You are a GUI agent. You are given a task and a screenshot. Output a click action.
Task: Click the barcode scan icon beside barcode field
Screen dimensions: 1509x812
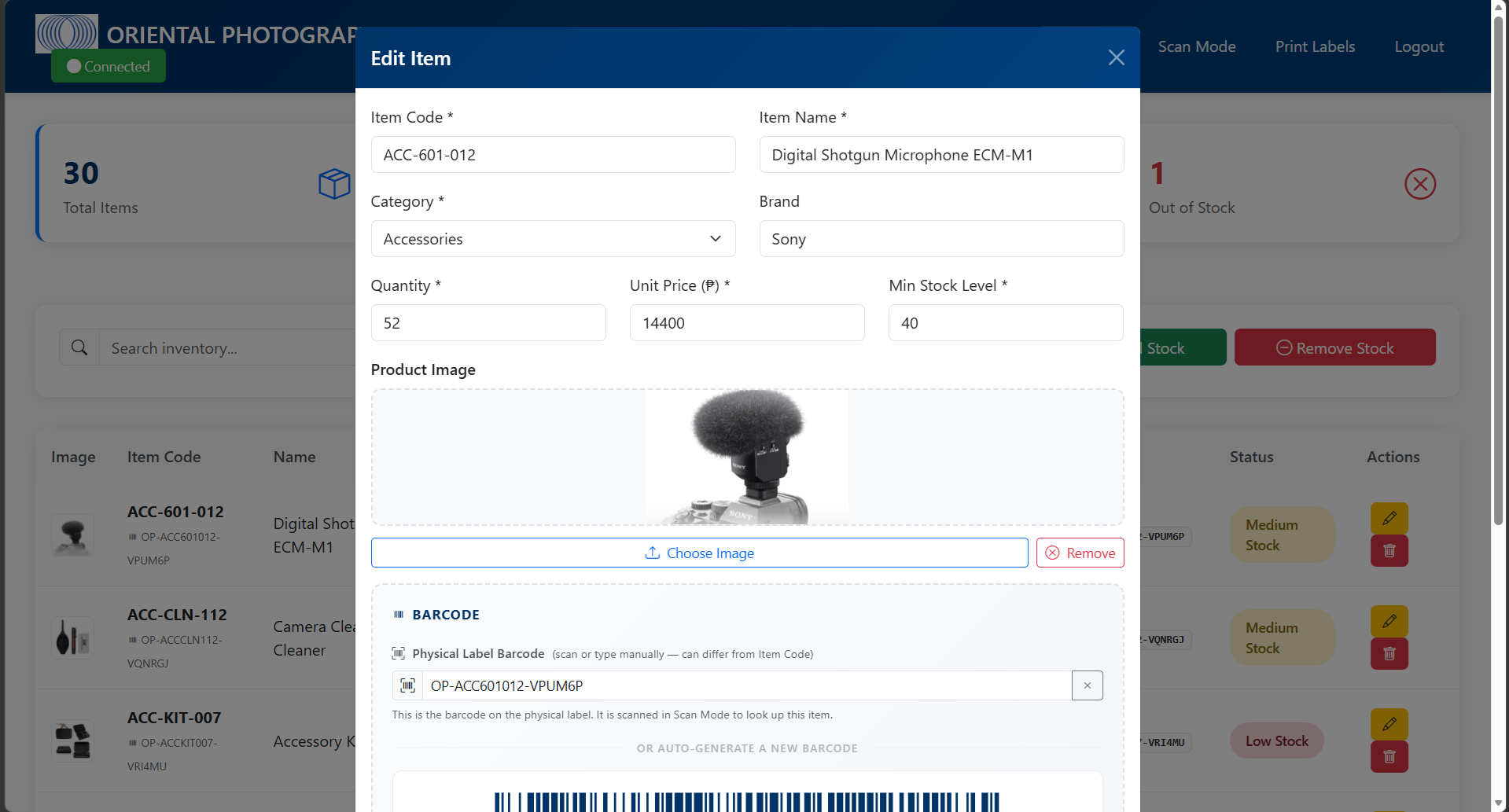(x=407, y=685)
